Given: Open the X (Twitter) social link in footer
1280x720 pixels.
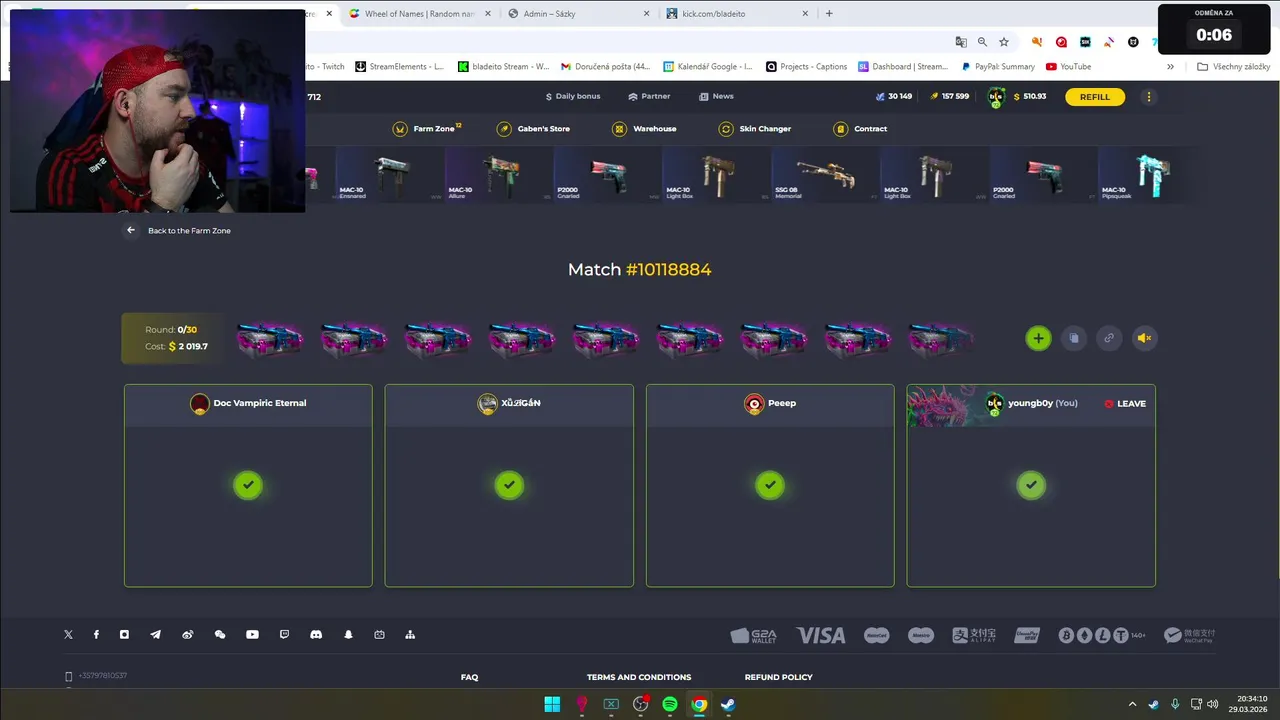Looking at the screenshot, I should (x=68, y=635).
